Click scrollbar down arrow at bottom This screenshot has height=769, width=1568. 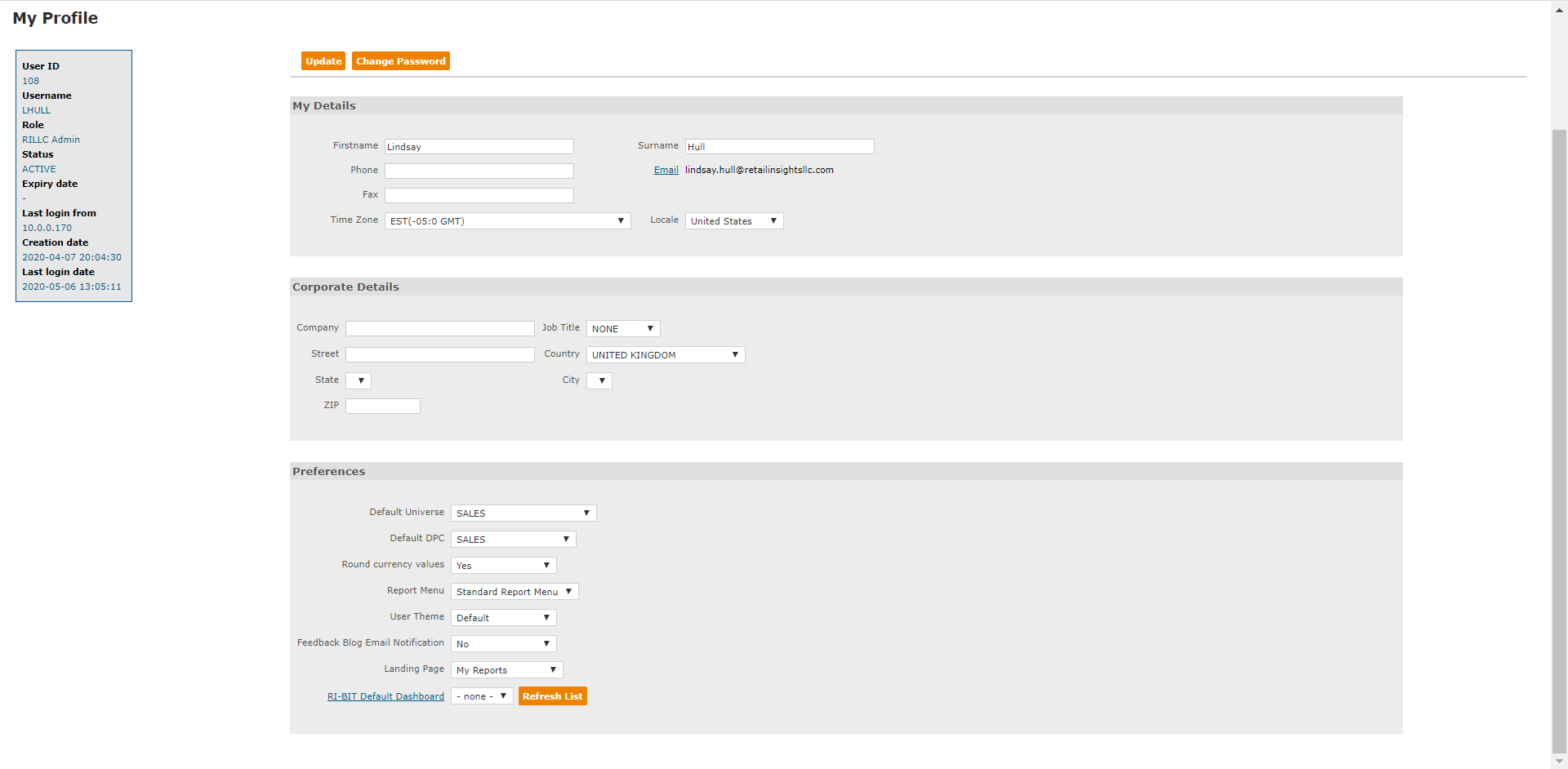[1560, 761]
